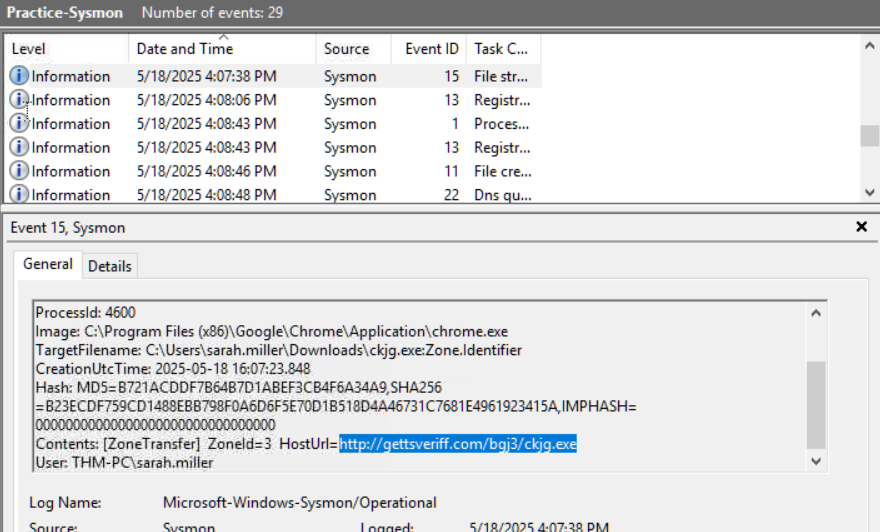This screenshot has height=532, width=880.
Task: Click info icon on Event ID 1 row
Action: [19, 124]
